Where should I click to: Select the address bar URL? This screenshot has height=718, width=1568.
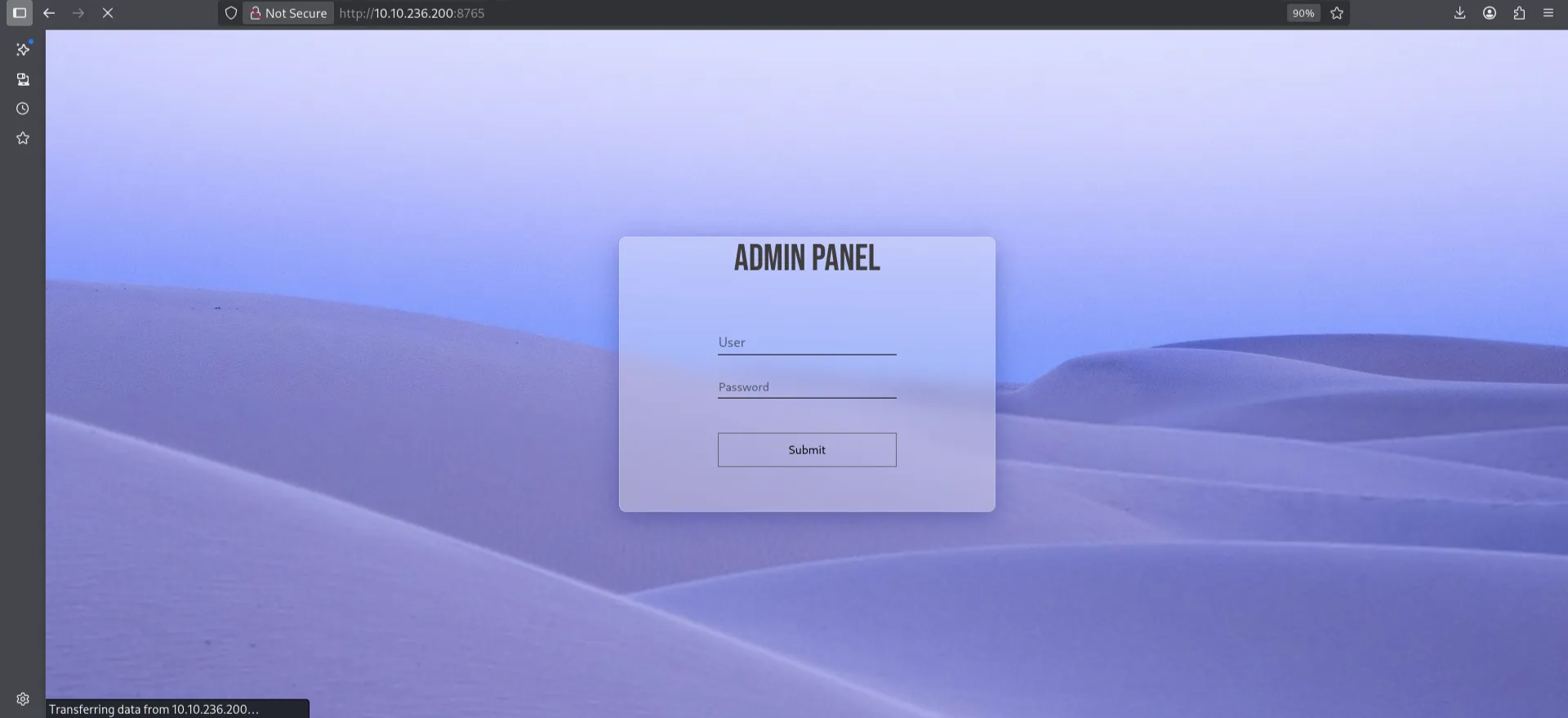[412, 13]
